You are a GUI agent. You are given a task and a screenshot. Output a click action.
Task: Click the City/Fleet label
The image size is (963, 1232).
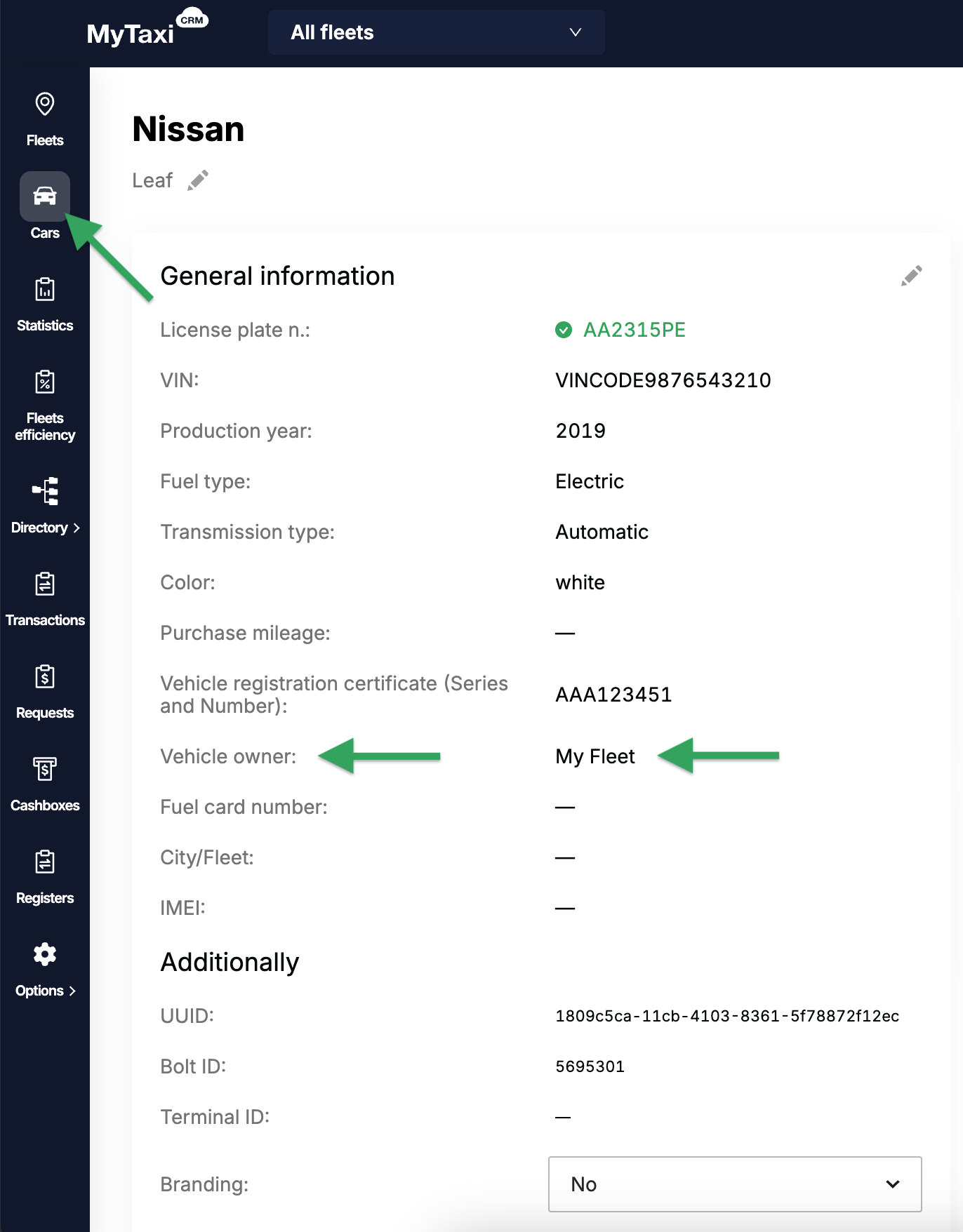(207, 857)
